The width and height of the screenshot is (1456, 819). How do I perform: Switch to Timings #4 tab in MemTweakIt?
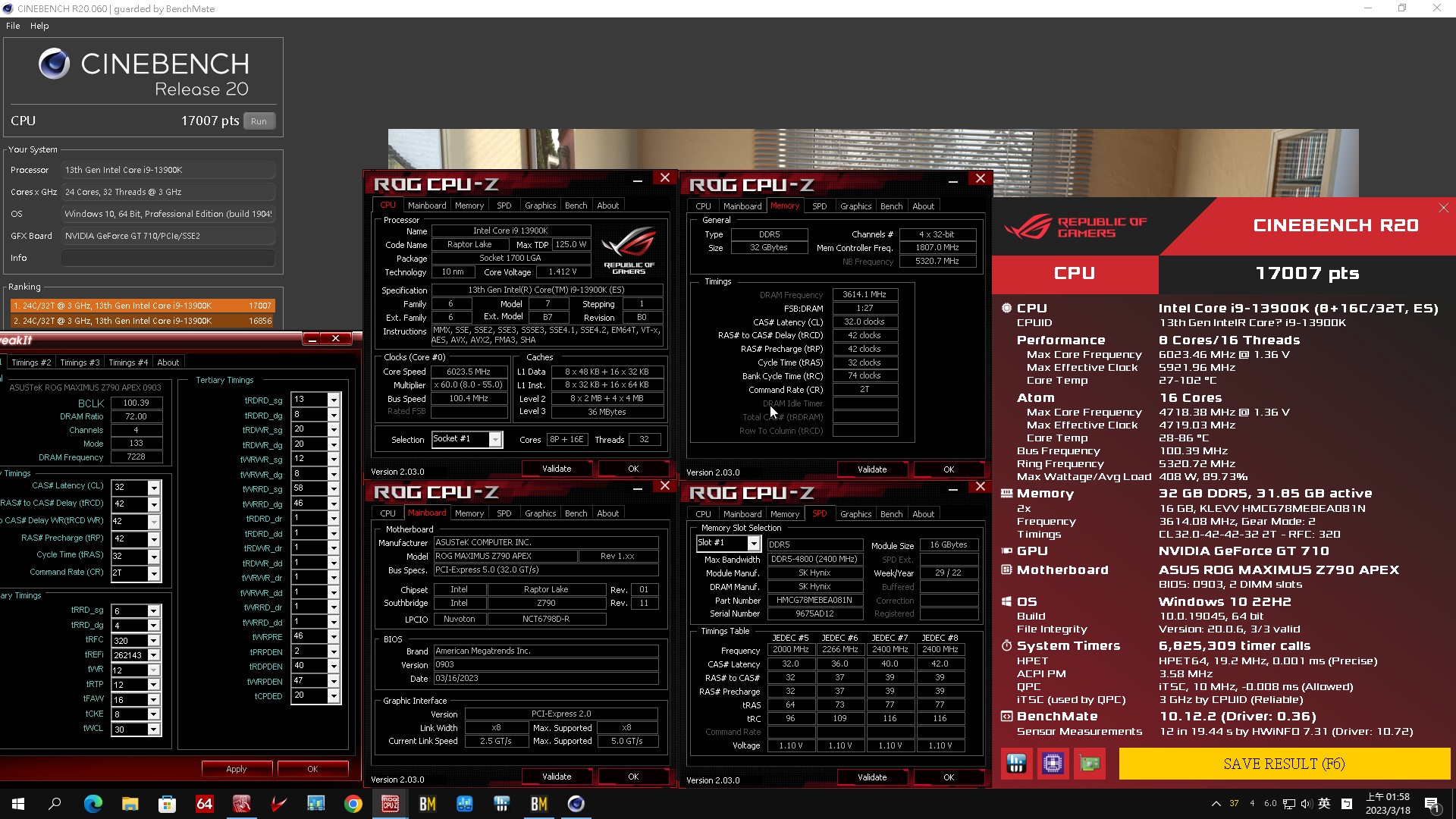tap(127, 362)
